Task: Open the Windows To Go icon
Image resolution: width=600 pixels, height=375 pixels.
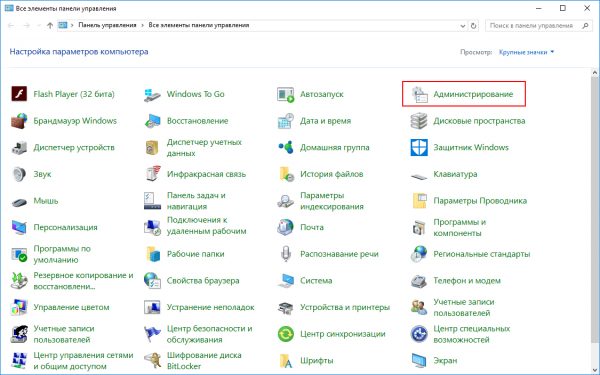Action: coord(152,94)
